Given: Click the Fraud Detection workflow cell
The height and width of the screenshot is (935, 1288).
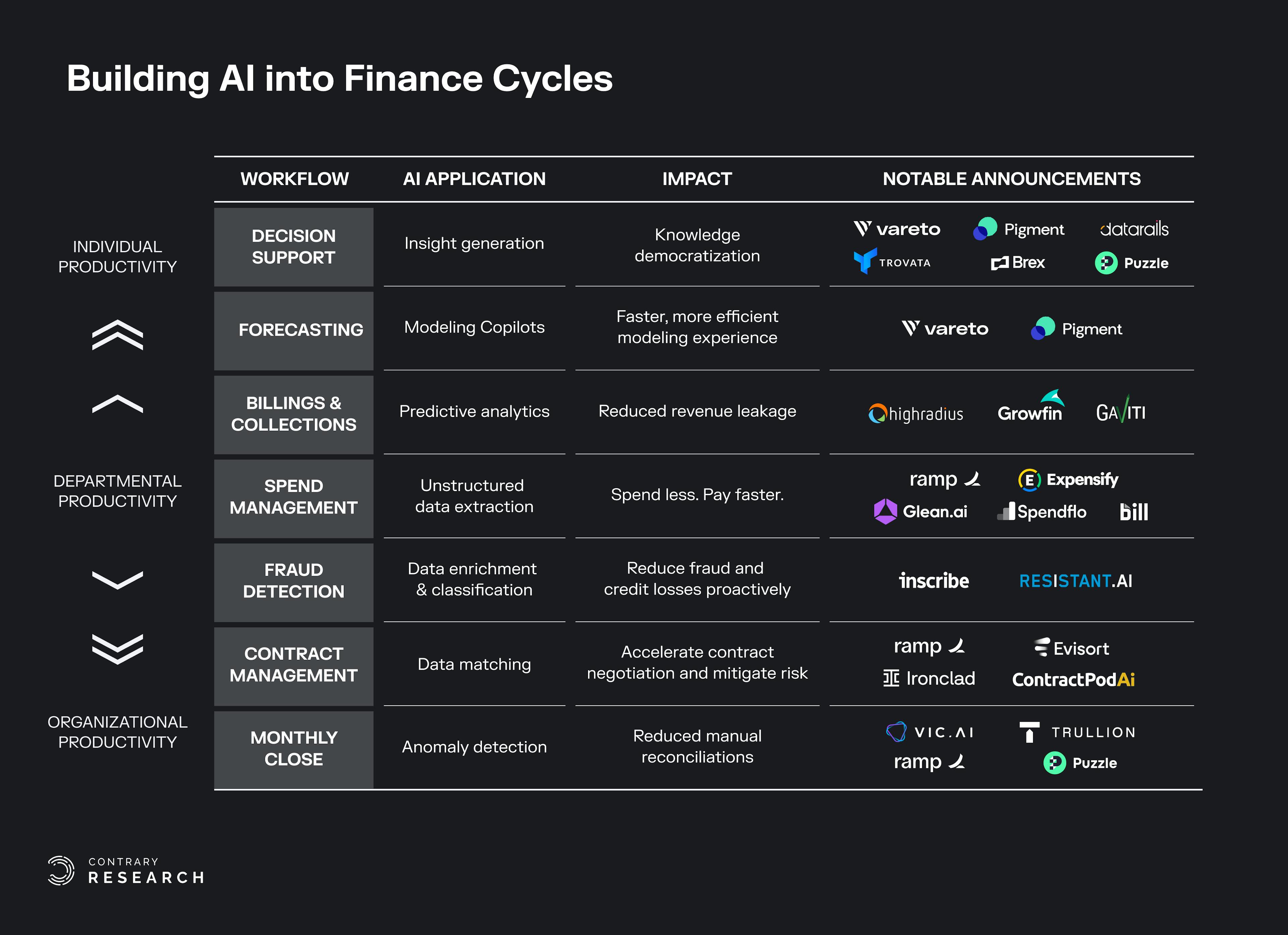Looking at the screenshot, I should coord(293,580).
